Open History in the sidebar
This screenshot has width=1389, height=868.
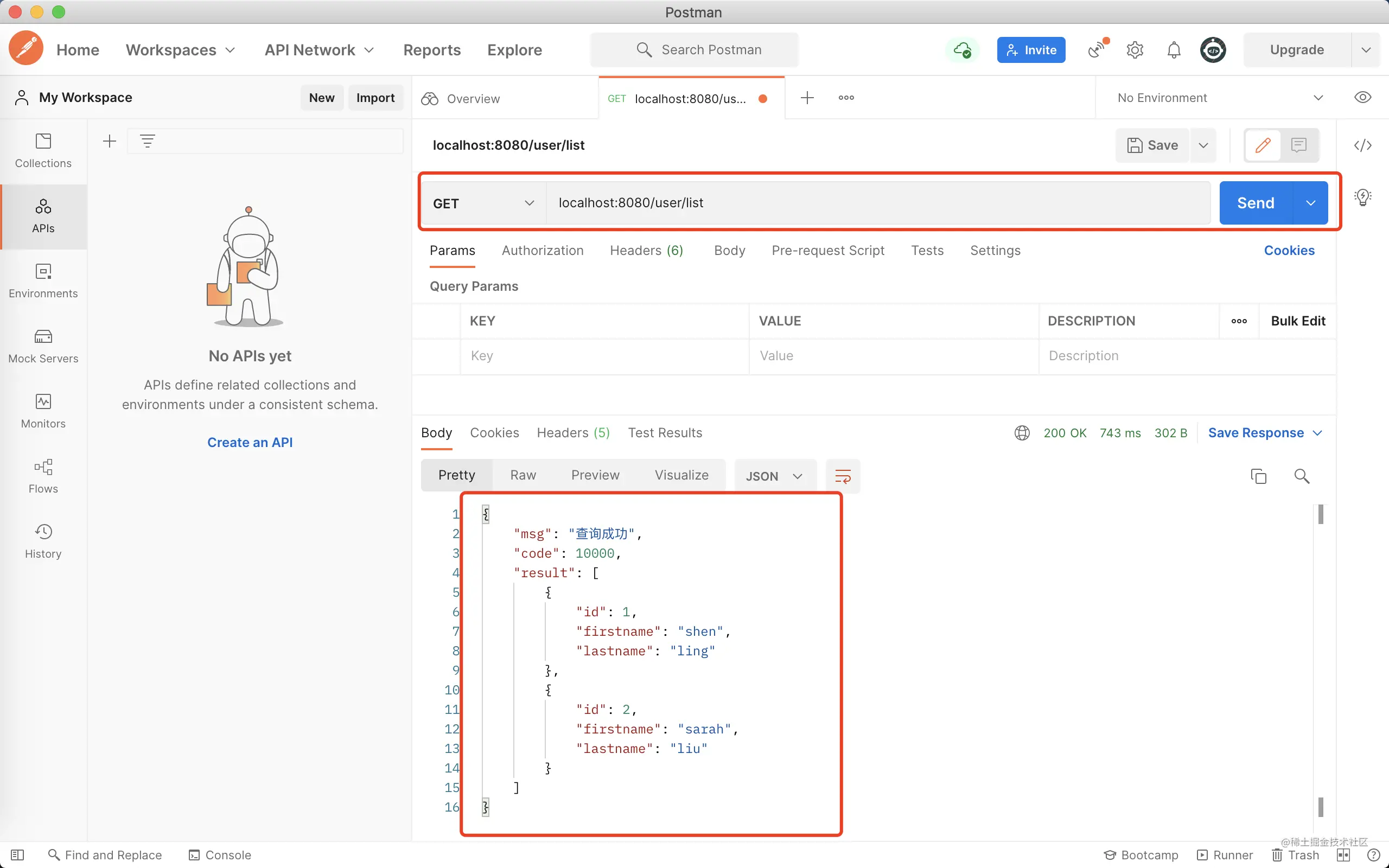coord(43,541)
